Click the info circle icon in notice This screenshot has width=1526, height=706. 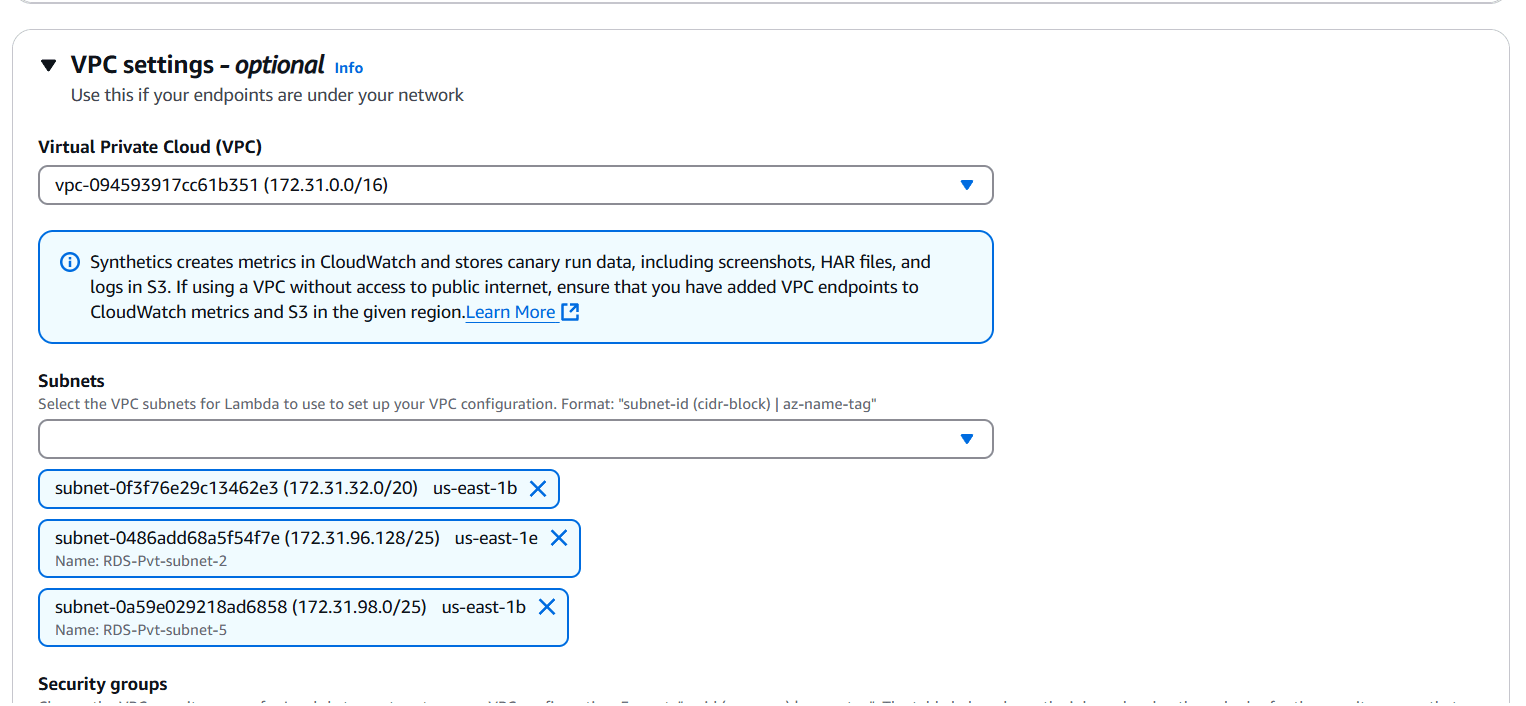click(x=70, y=263)
